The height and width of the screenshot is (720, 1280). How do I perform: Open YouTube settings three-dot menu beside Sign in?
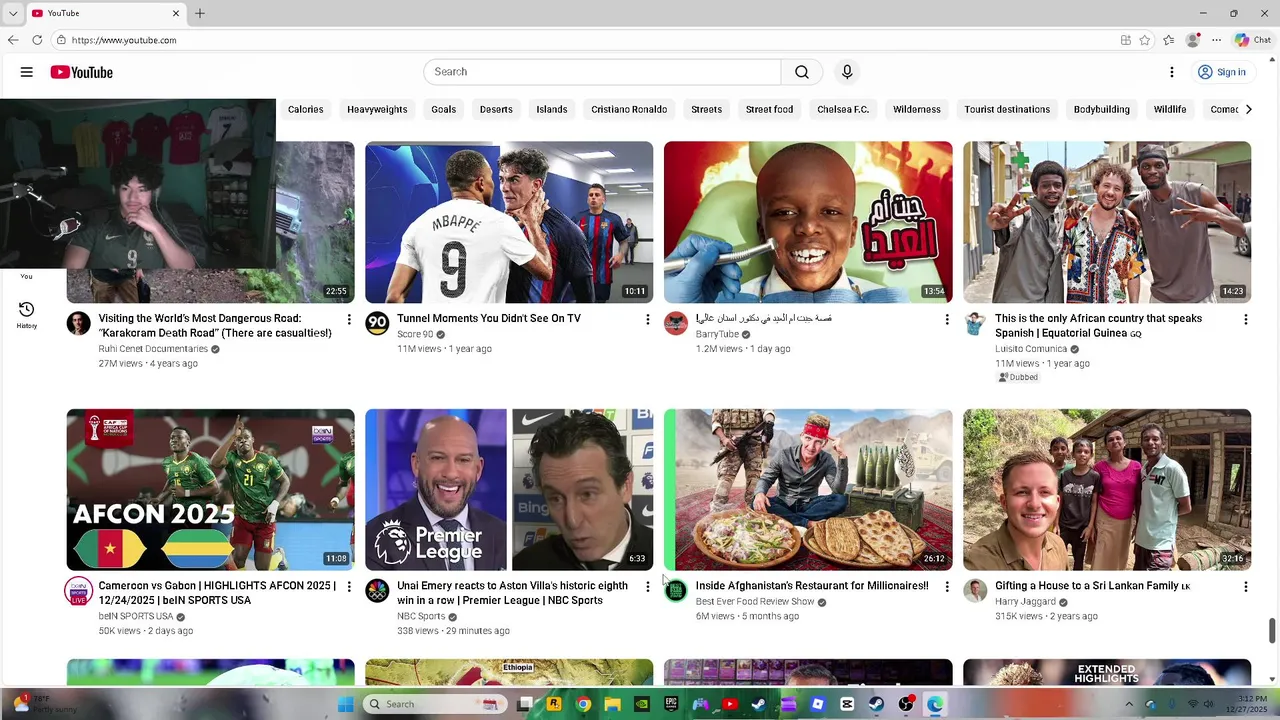pos(1172,72)
